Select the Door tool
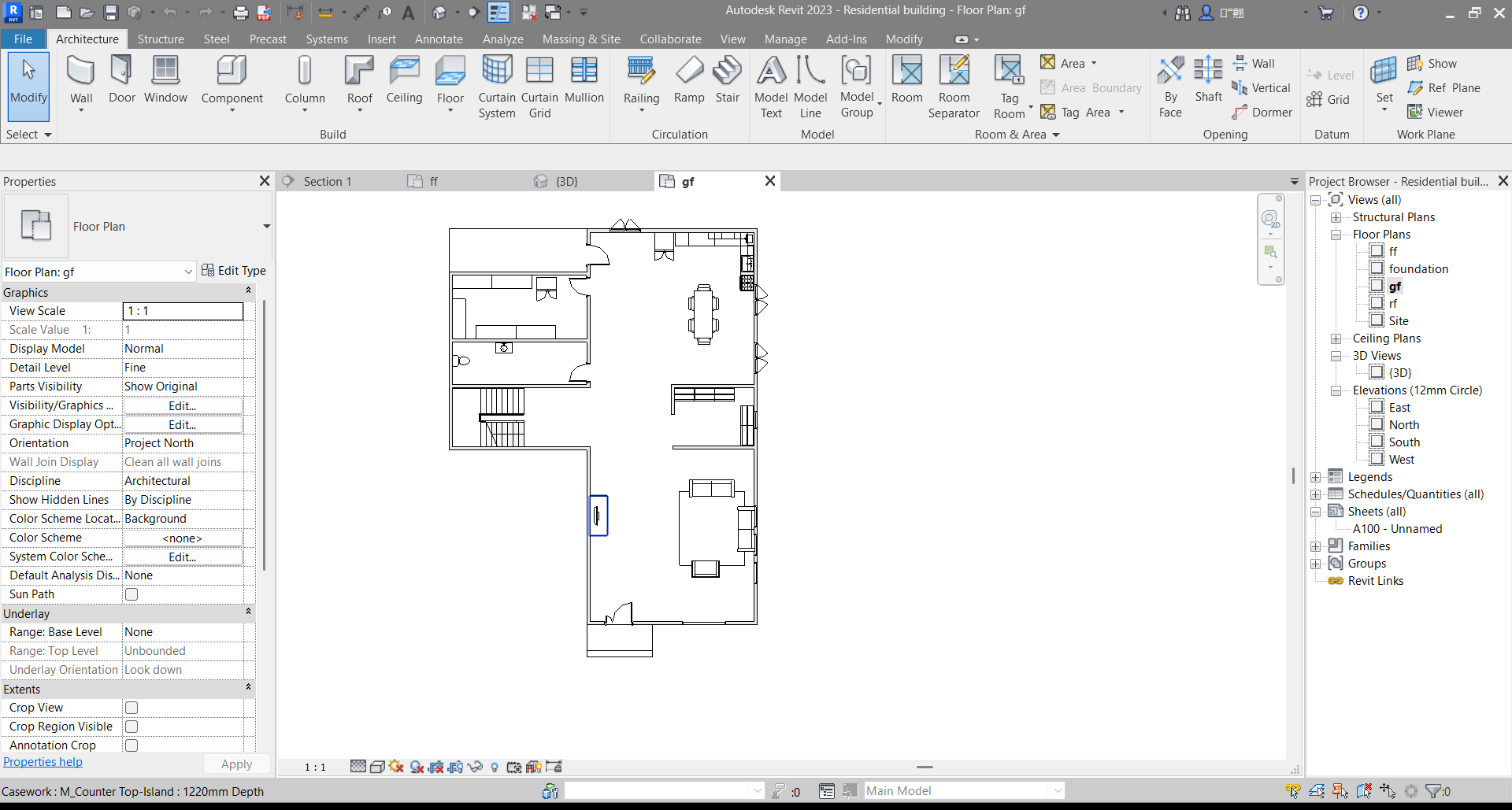The width and height of the screenshot is (1512, 810). click(121, 80)
